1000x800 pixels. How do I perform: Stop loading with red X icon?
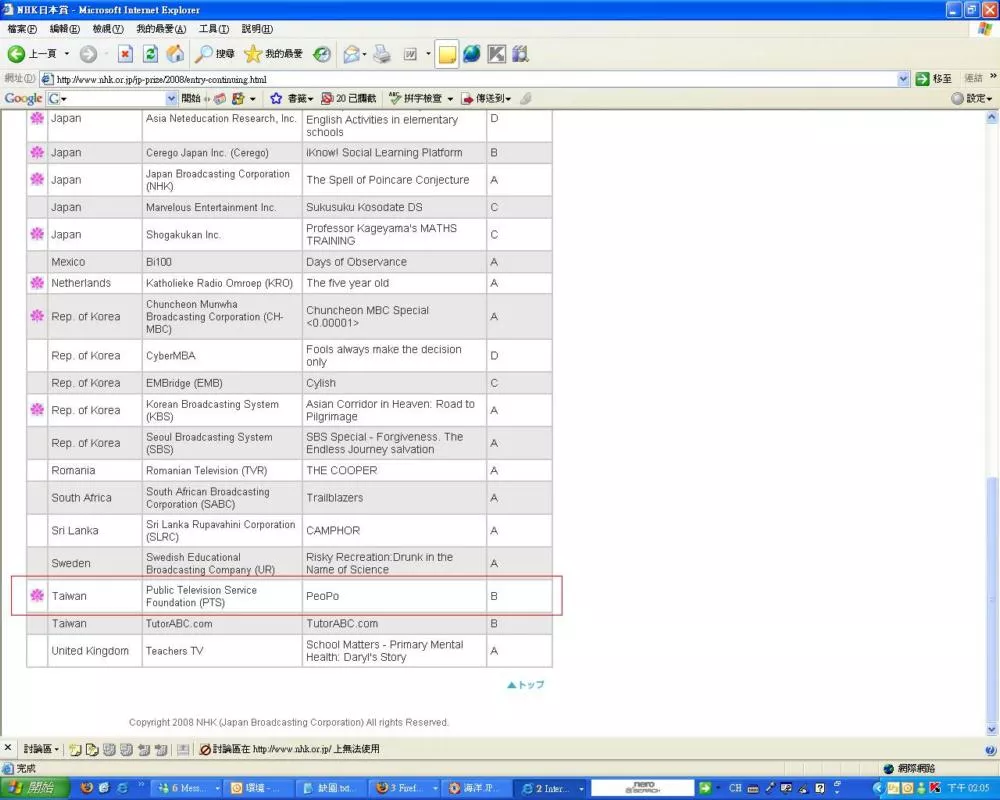tap(126, 54)
